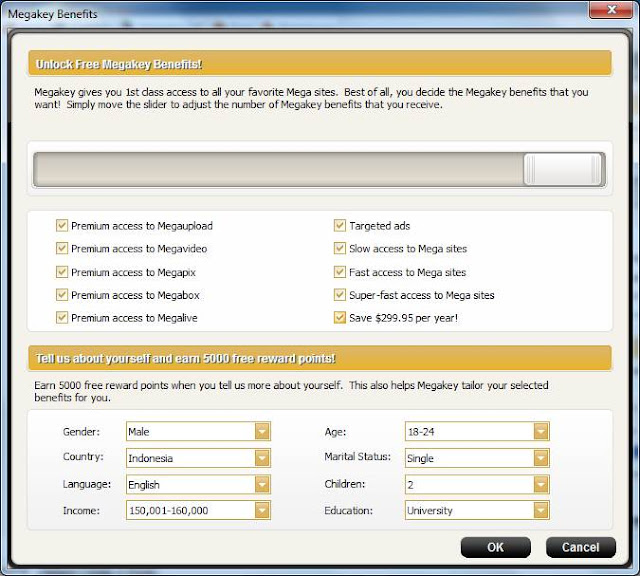Toggle Save $299.95 per year checkbox

click(x=340, y=318)
